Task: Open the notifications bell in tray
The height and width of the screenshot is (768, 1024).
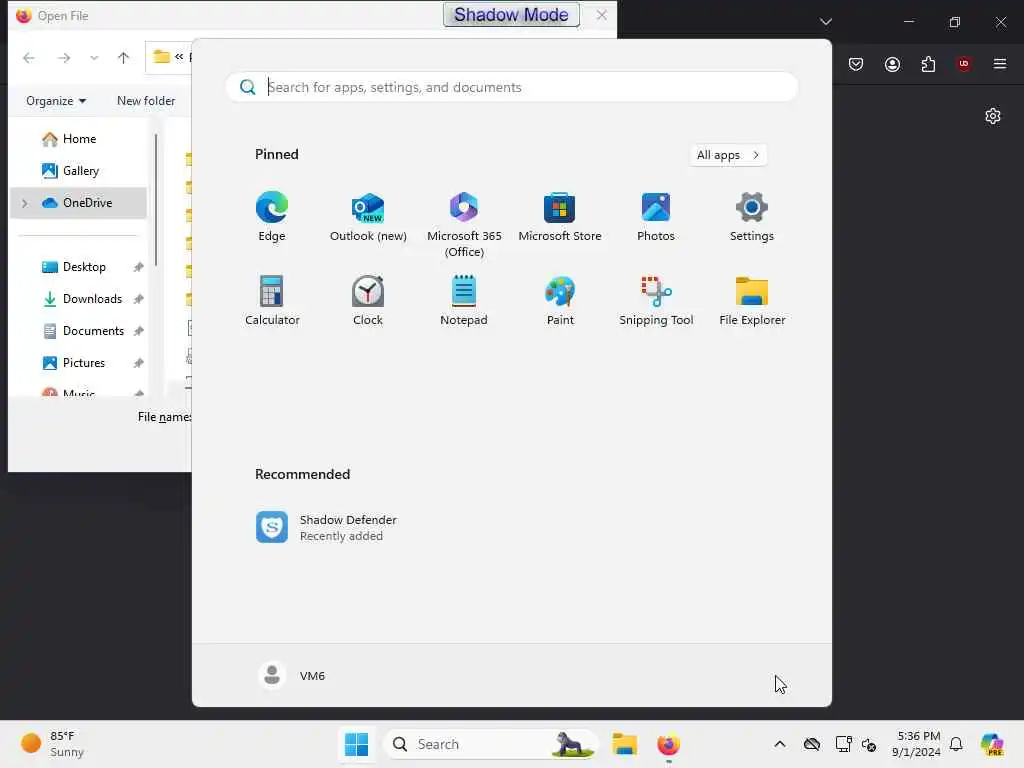Action: click(x=956, y=744)
